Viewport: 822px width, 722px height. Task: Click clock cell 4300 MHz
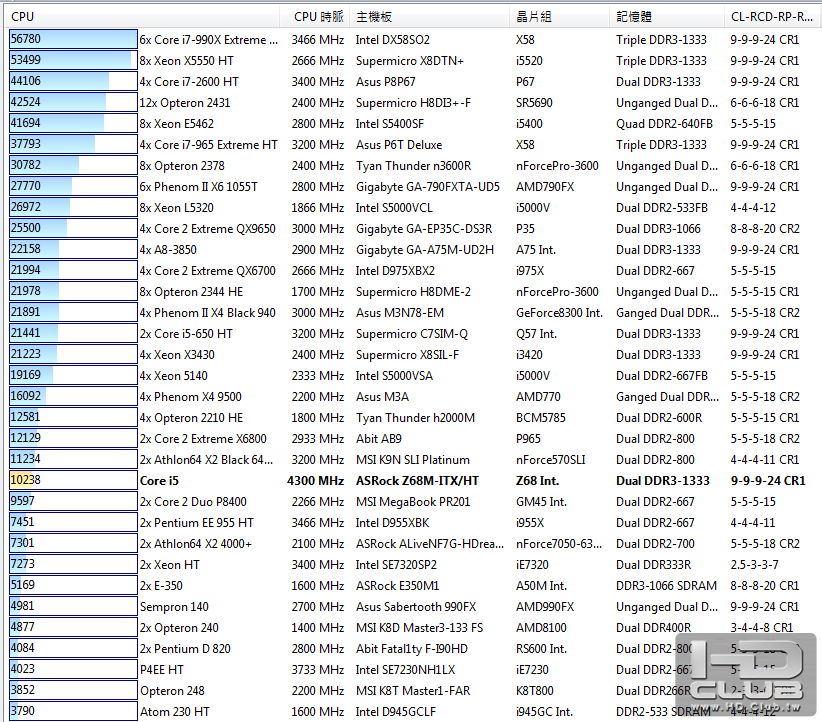(x=316, y=481)
